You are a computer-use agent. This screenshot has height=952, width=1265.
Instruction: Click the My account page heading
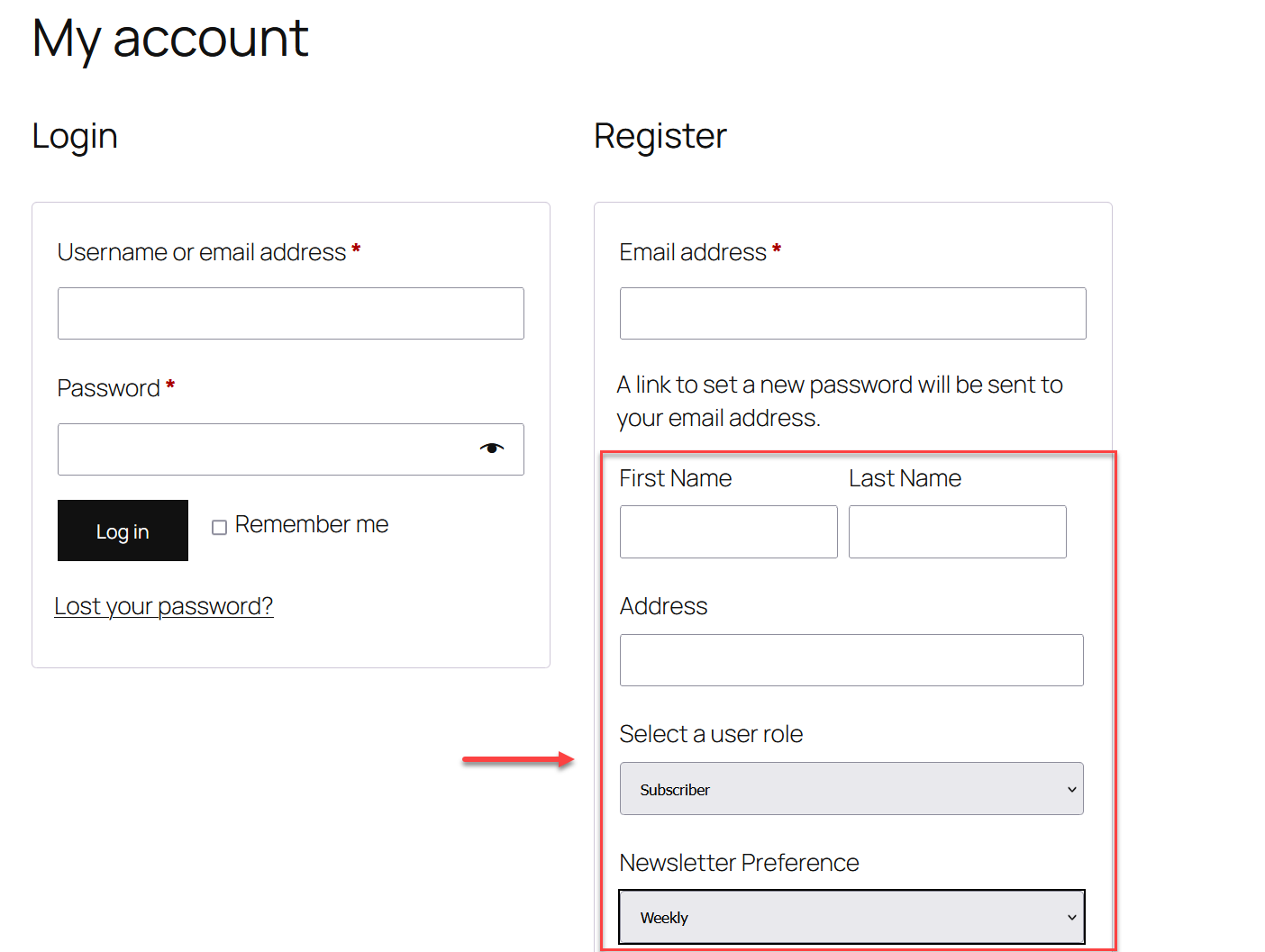(169, 38)
